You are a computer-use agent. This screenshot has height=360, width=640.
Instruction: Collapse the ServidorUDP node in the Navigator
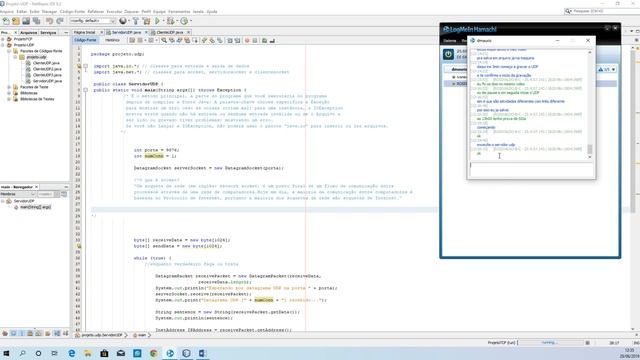click(3, 201)
